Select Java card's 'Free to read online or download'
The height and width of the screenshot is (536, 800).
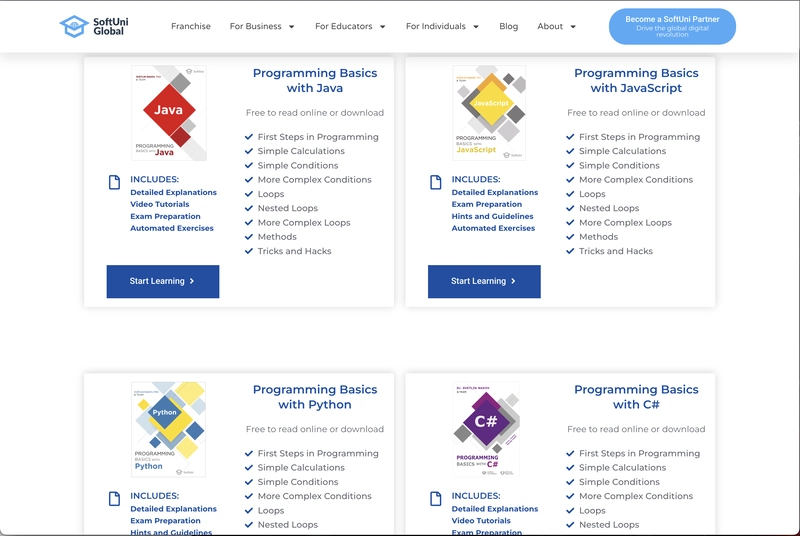(x=315, y=113)
